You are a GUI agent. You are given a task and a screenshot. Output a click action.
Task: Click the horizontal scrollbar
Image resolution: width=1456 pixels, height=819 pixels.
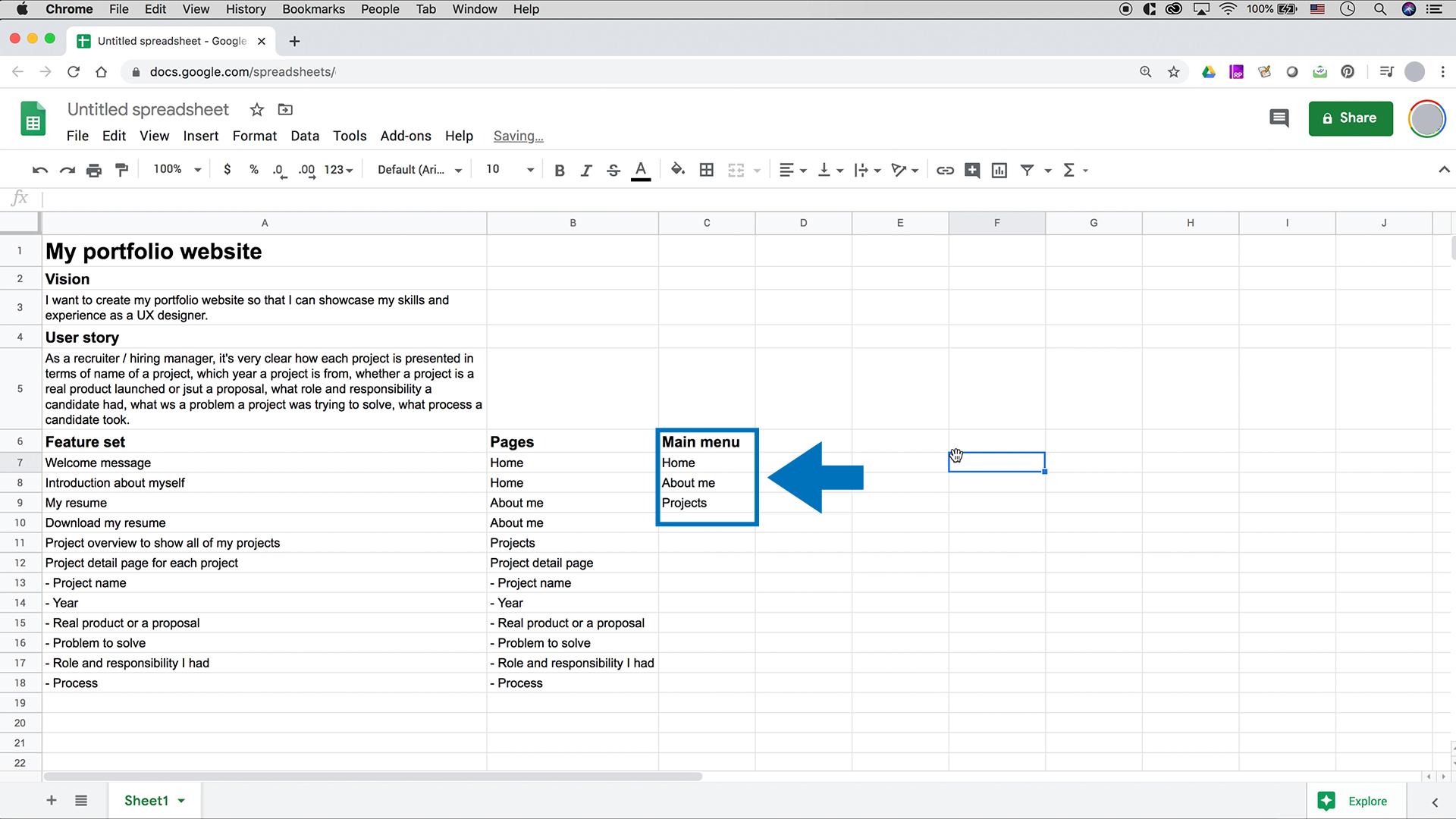pyautogui.click(x=373, y=777)
